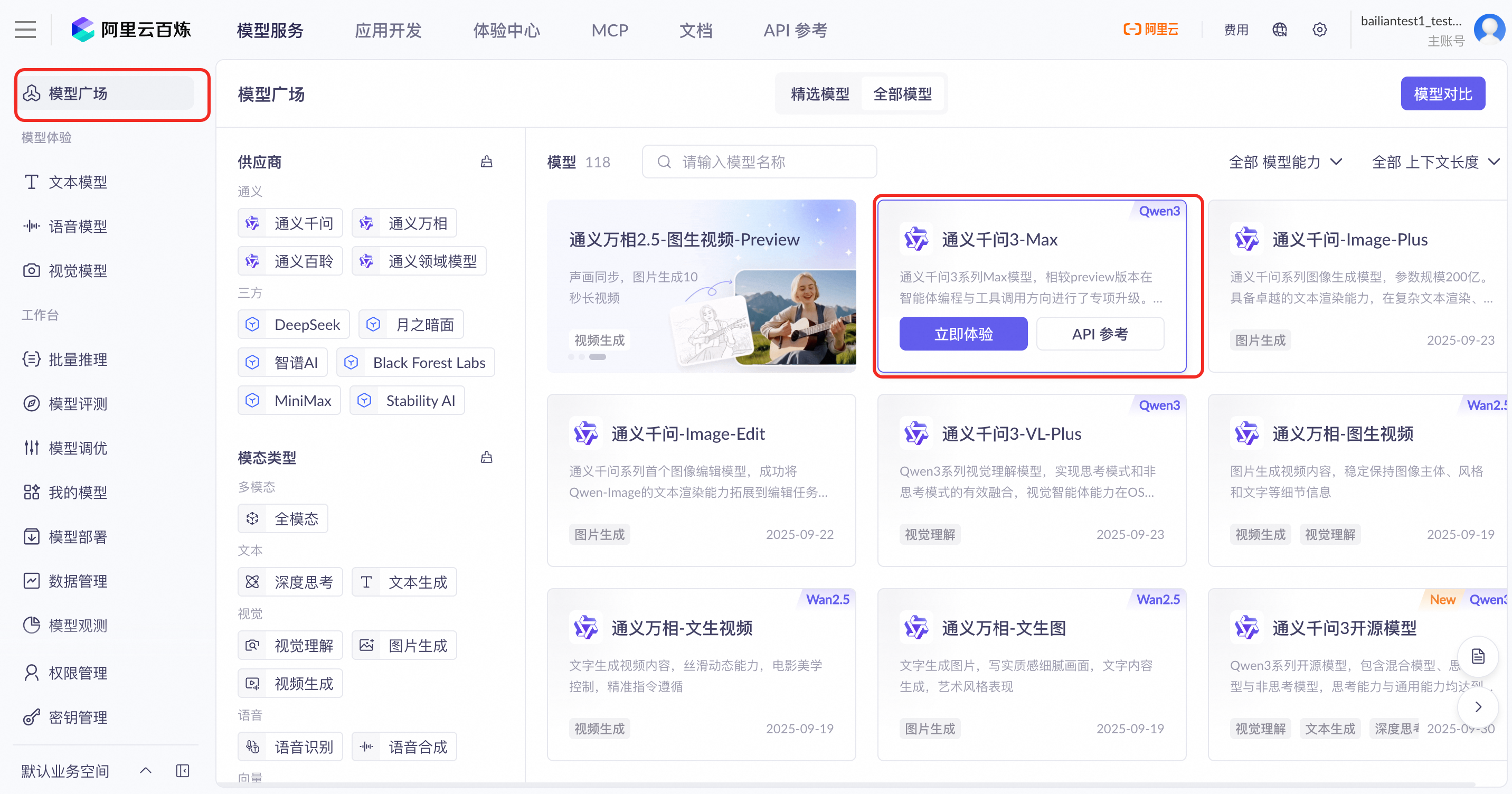Open the 应用开发 top menu
The image size is (1512, 794).
pos(388,30)
